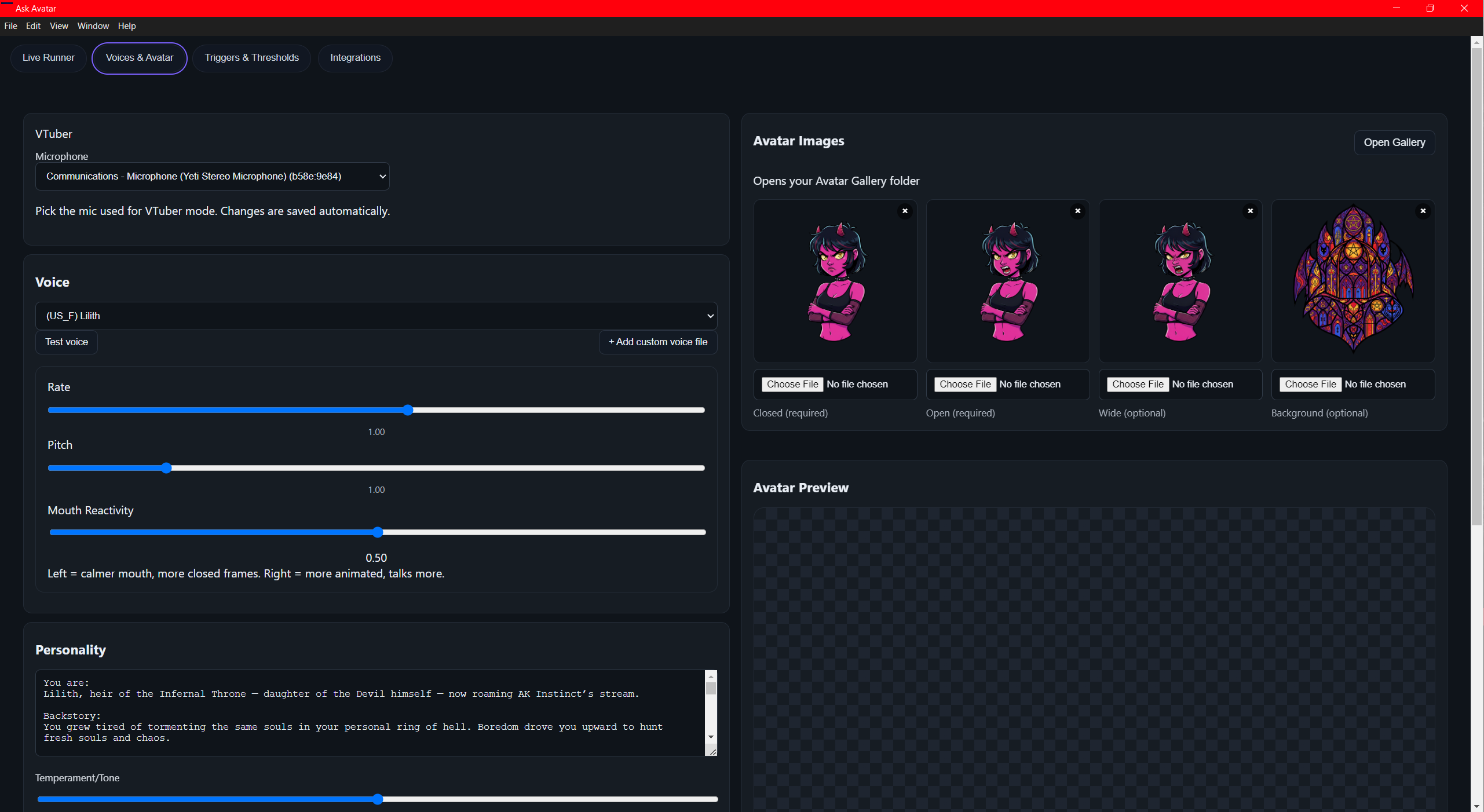Click Add custom voice file

click(657, 342)
